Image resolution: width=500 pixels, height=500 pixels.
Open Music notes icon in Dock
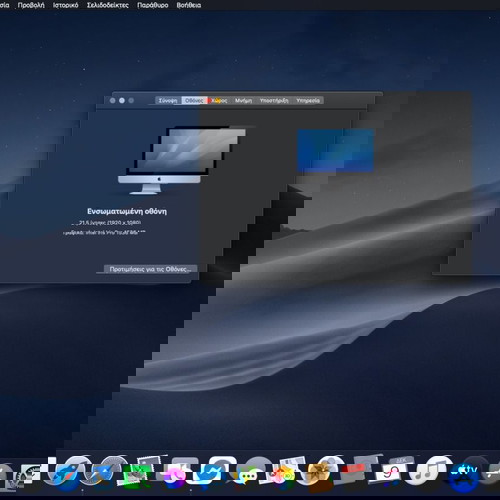[428, 473]
